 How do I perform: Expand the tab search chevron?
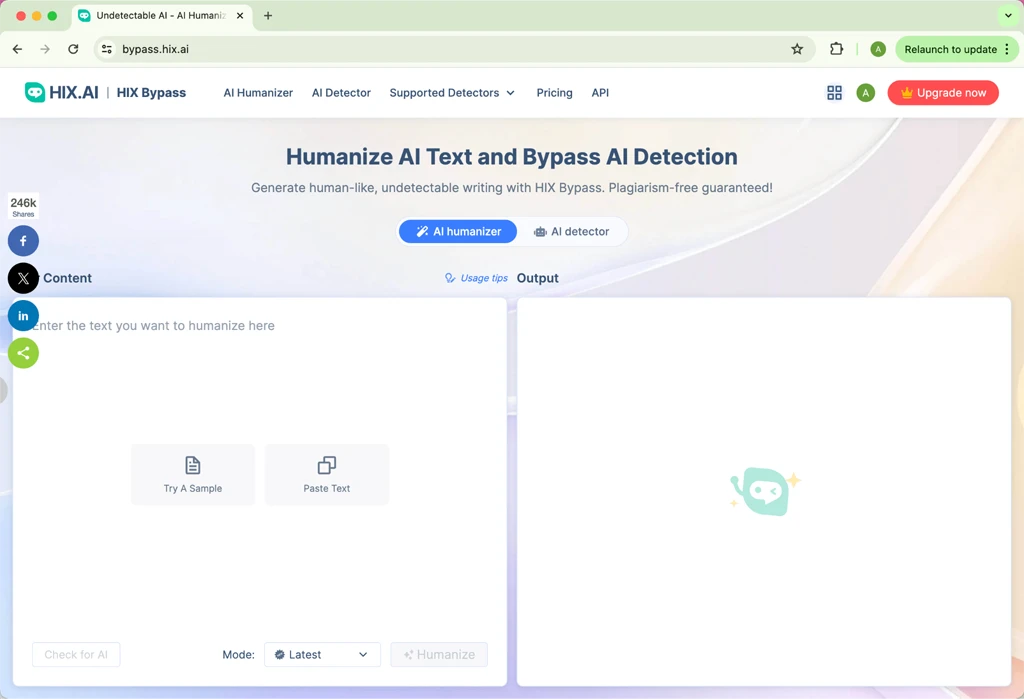click(1008, 16)
